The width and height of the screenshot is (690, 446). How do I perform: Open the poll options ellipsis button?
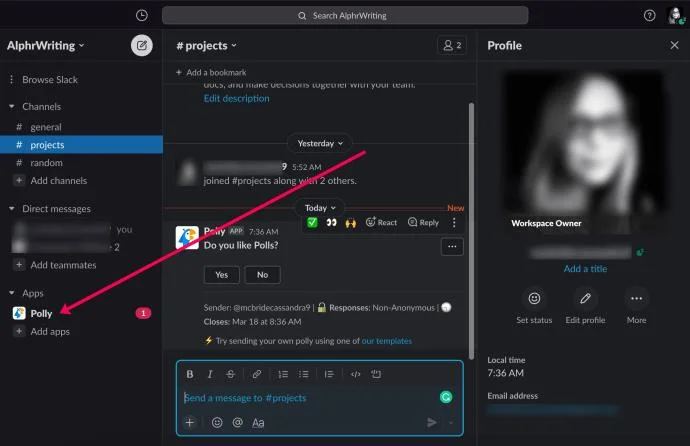point(452,247)
